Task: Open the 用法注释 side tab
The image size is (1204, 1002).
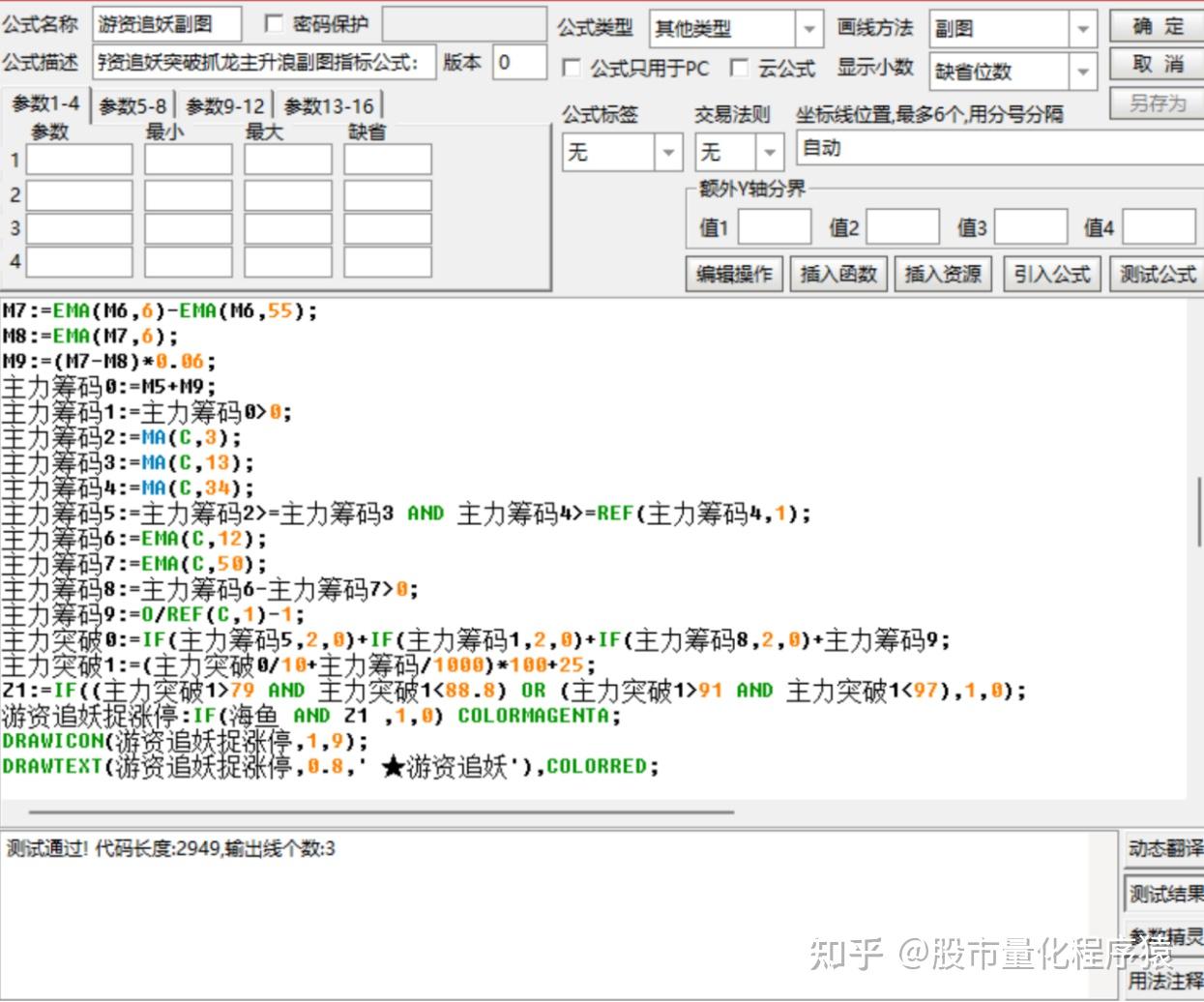Action: click(x=1164, y=979)
